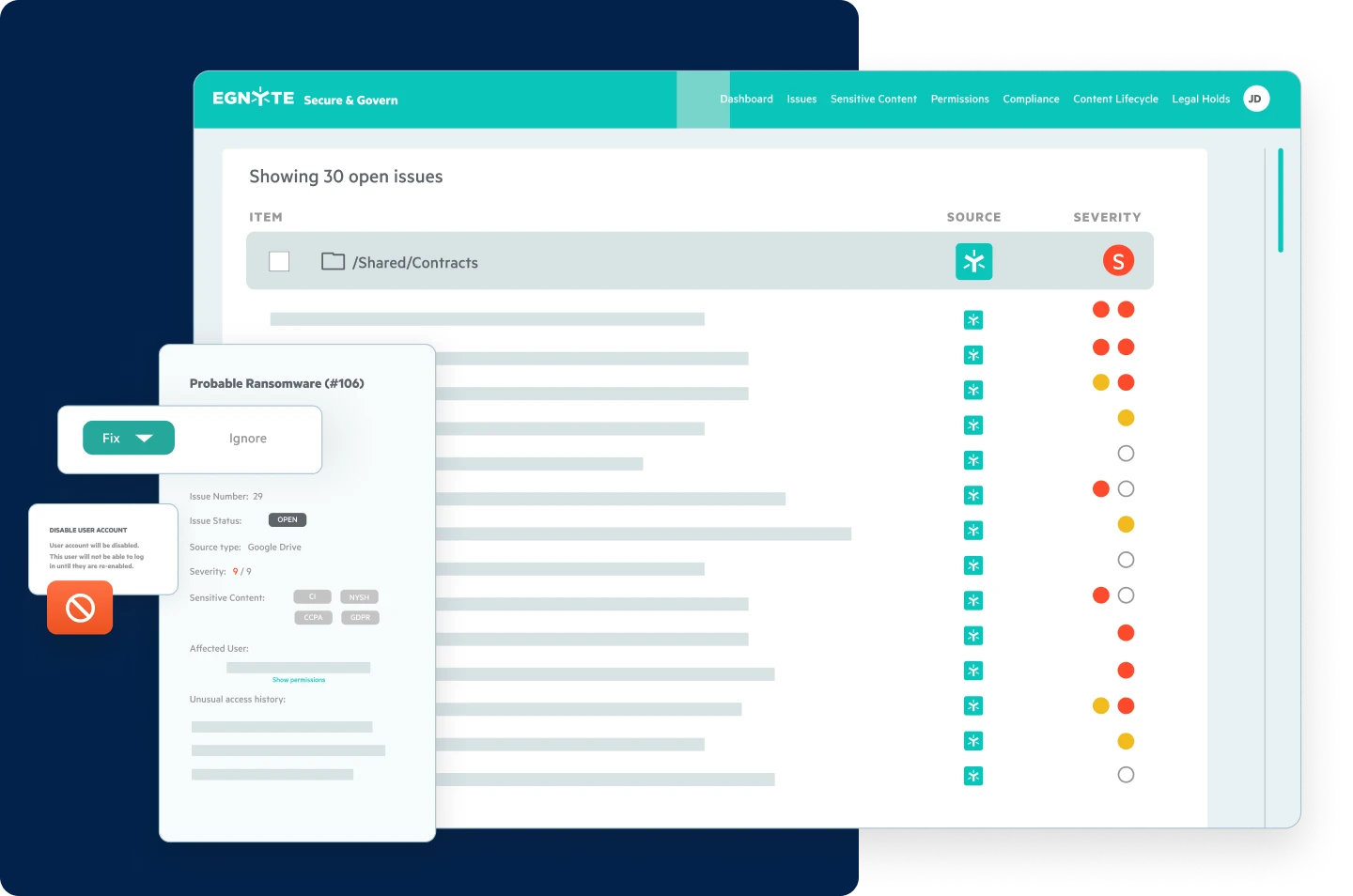Open the /Shared/Contracts item
Viewport: 1353px width, 896px height.
[415, 263]
